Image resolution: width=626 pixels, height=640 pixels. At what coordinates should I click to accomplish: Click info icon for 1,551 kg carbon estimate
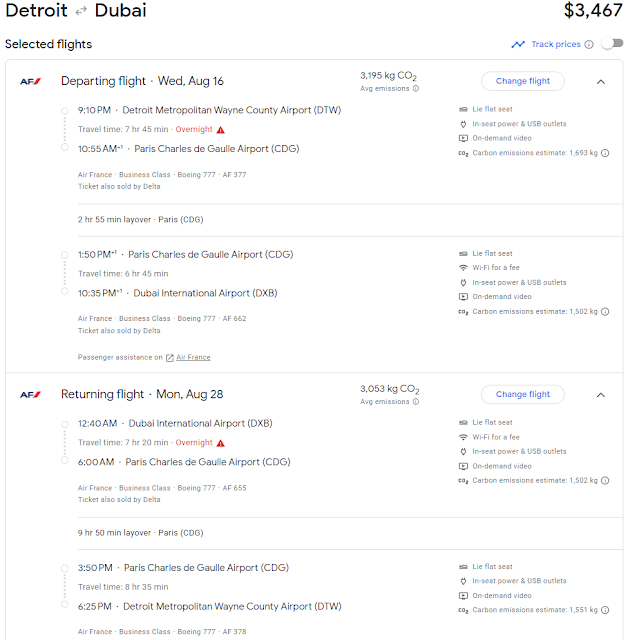click(x=605, y=610)
